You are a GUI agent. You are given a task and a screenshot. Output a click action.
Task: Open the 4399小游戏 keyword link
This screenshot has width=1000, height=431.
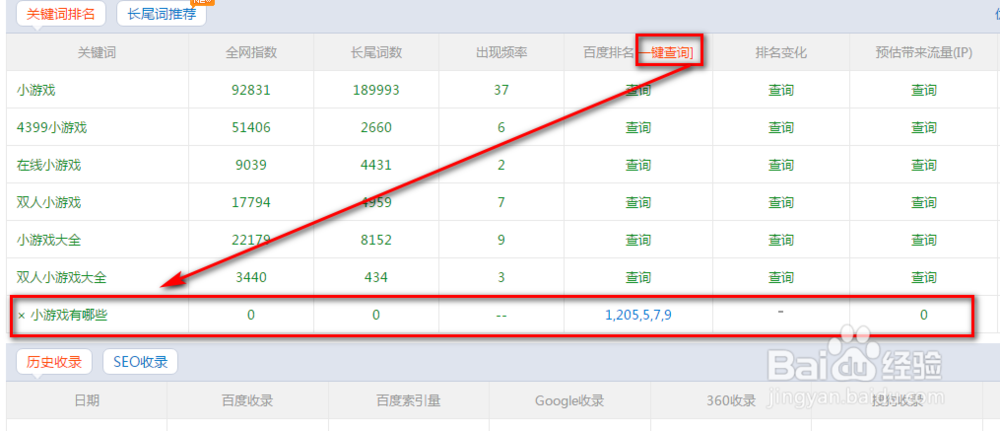(52, 128)
